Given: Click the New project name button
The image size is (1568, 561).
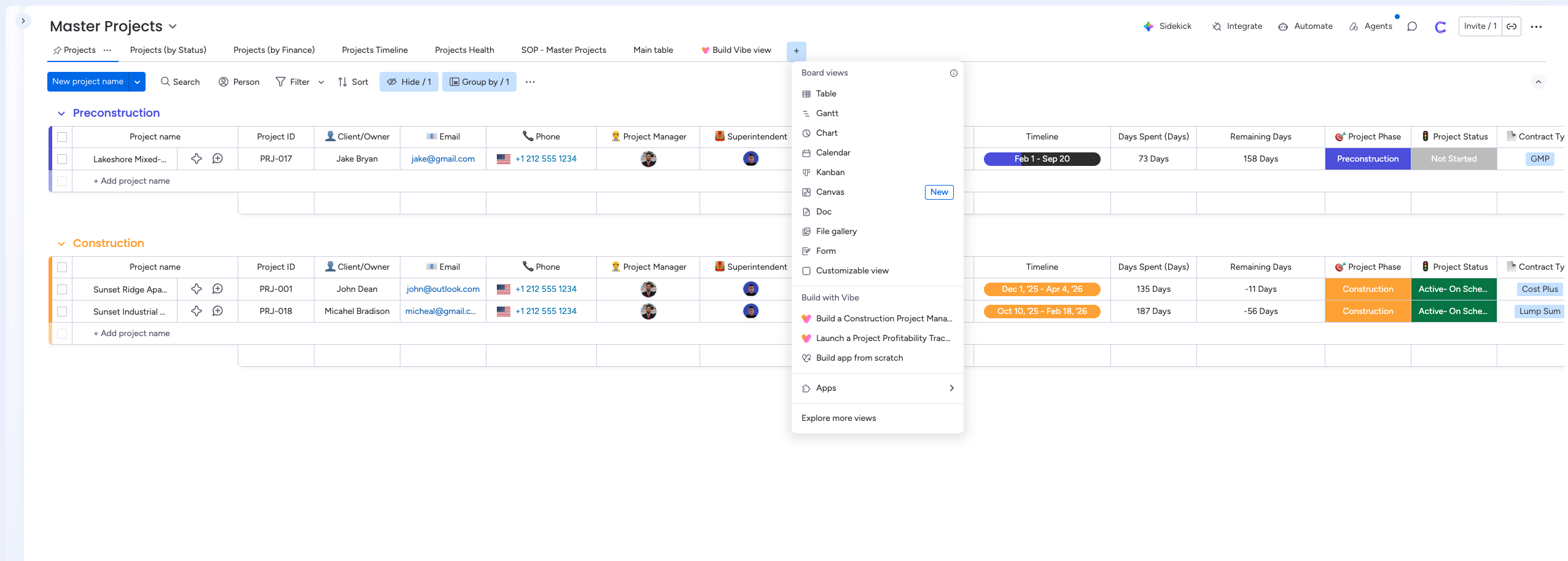Looking at the screenshot, I should click(88, 82).
